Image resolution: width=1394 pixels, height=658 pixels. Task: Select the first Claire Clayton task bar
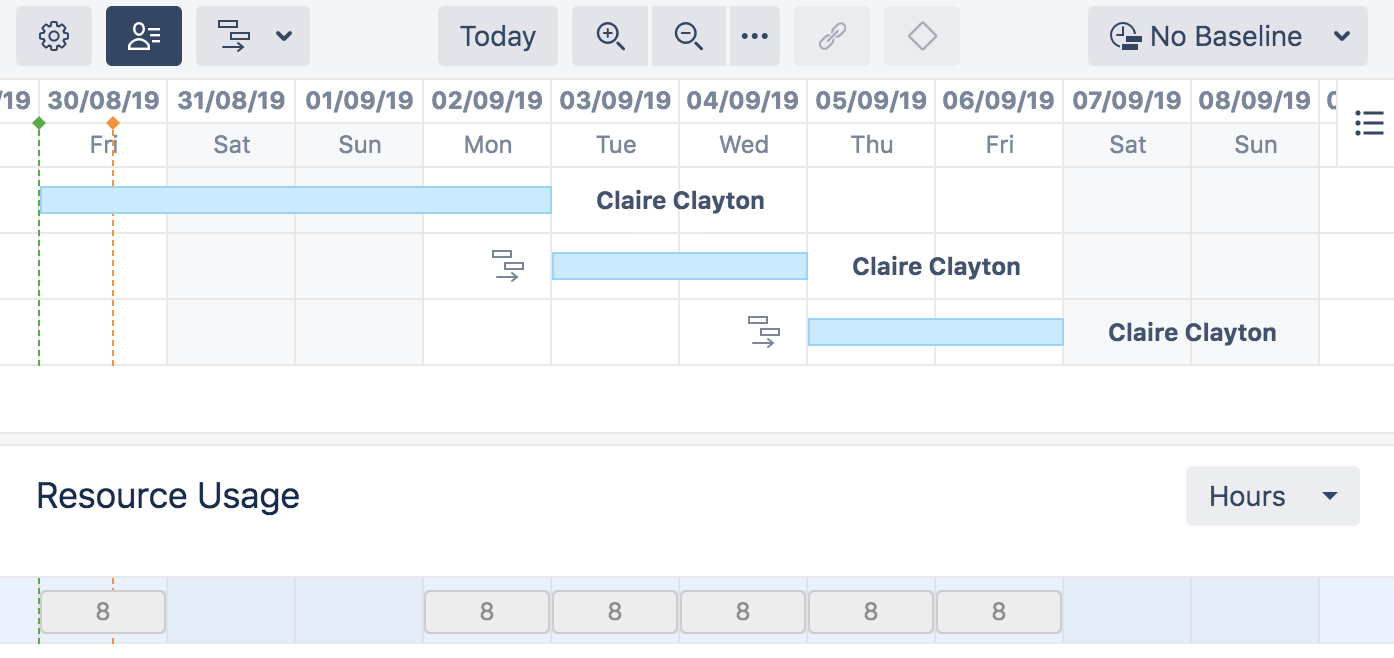pyautogui.click(x=295, y=200)
